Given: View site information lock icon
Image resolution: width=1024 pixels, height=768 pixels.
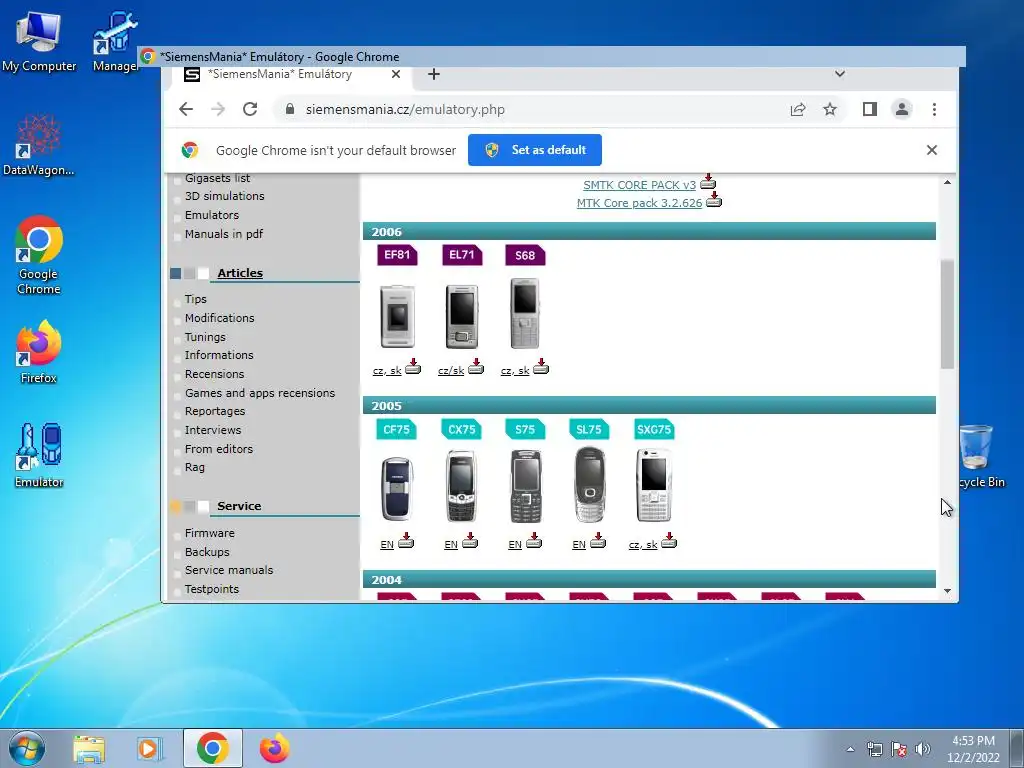Looking at the screenshot, I should tap(290, 109).
